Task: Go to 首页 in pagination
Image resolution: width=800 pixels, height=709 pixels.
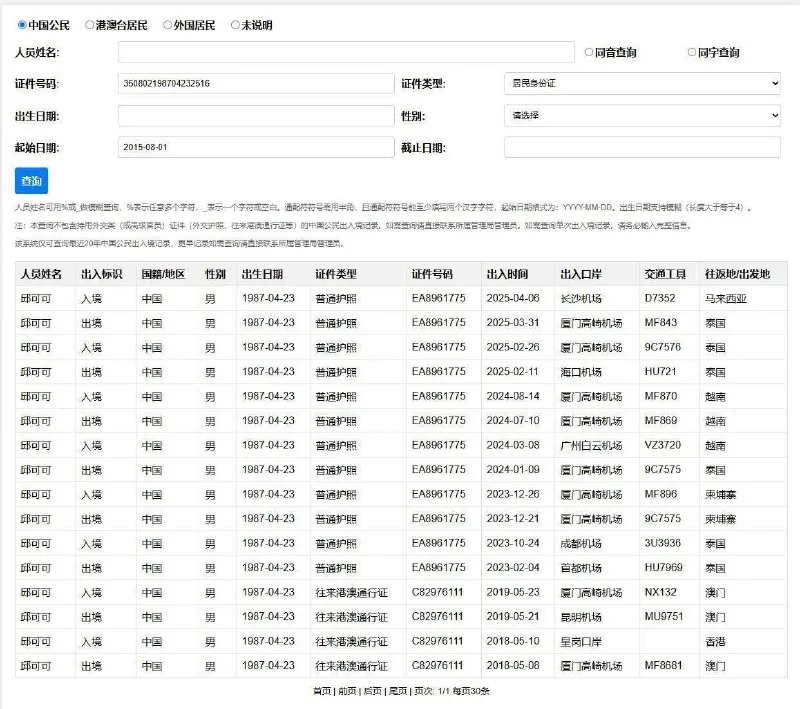Action: click(x=321, y=691)
